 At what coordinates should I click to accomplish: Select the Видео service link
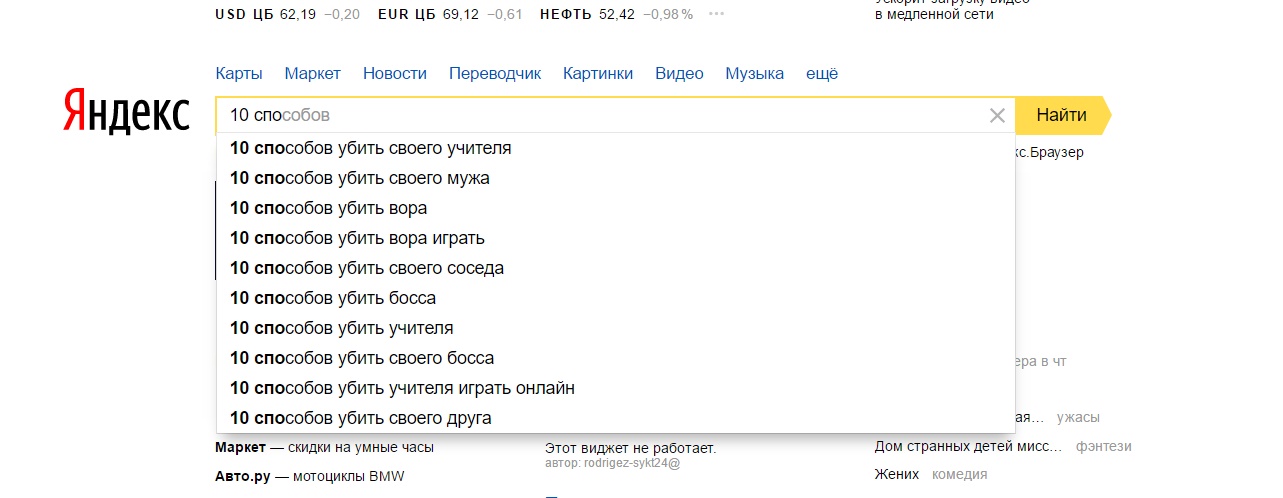[x=679, y=73]
